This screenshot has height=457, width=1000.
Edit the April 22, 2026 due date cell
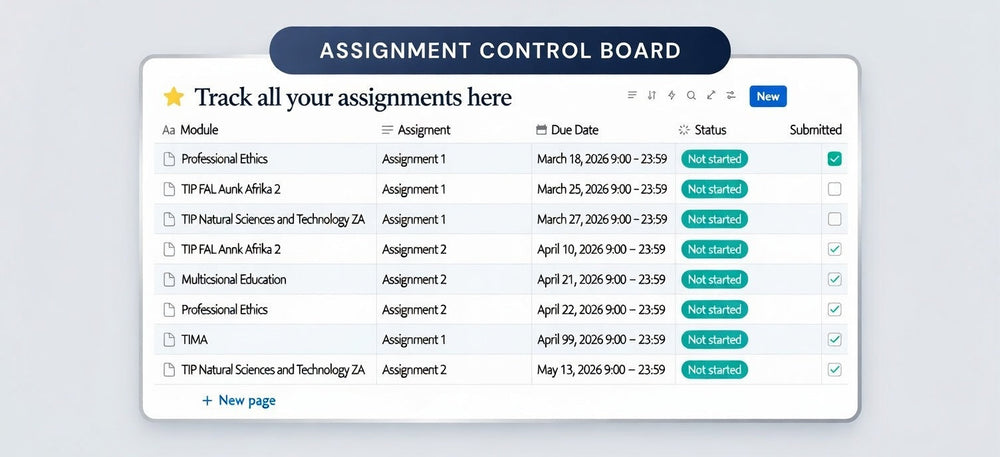click(600, 310)
